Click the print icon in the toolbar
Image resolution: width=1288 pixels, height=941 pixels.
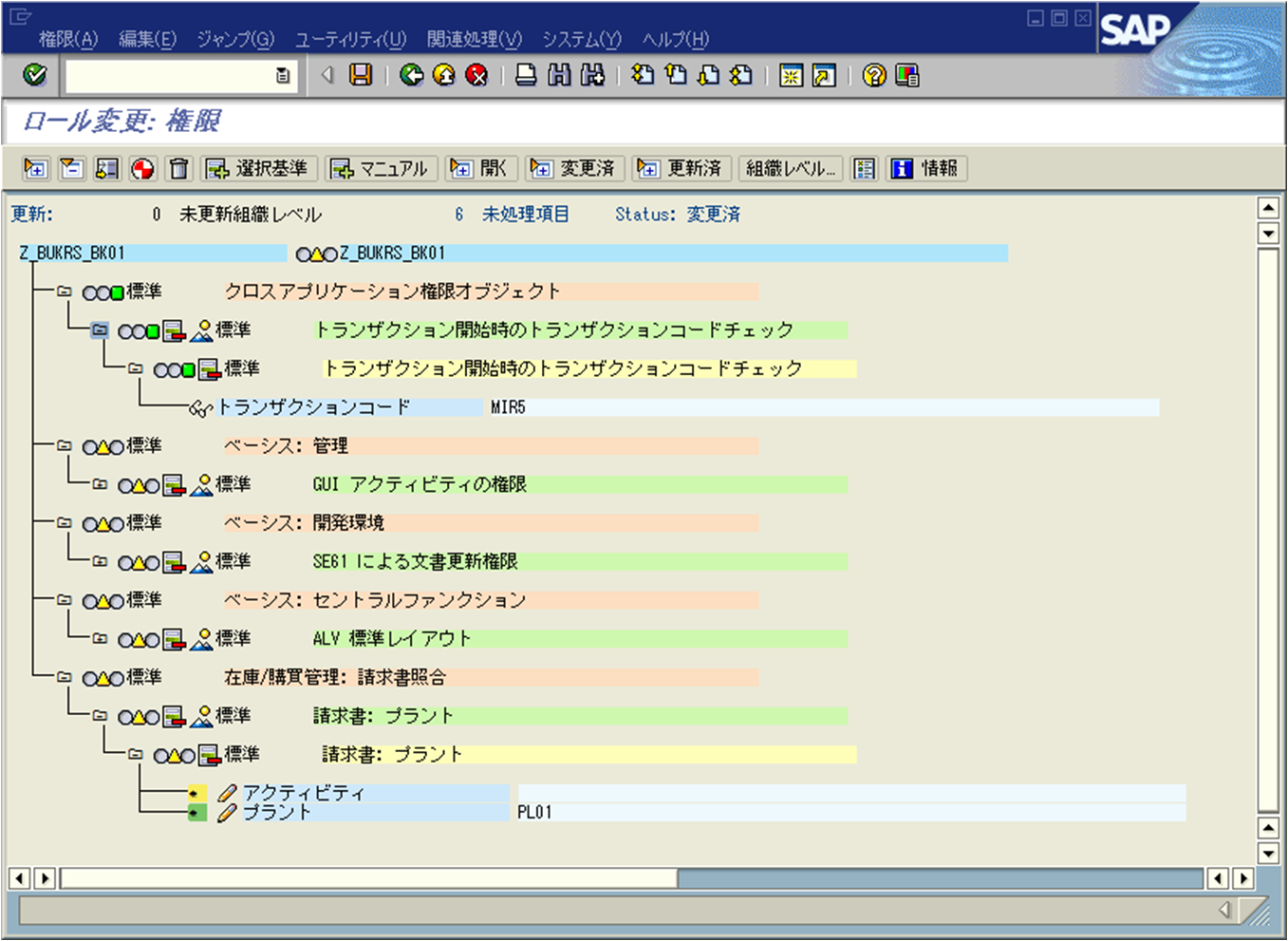(524, 76)
